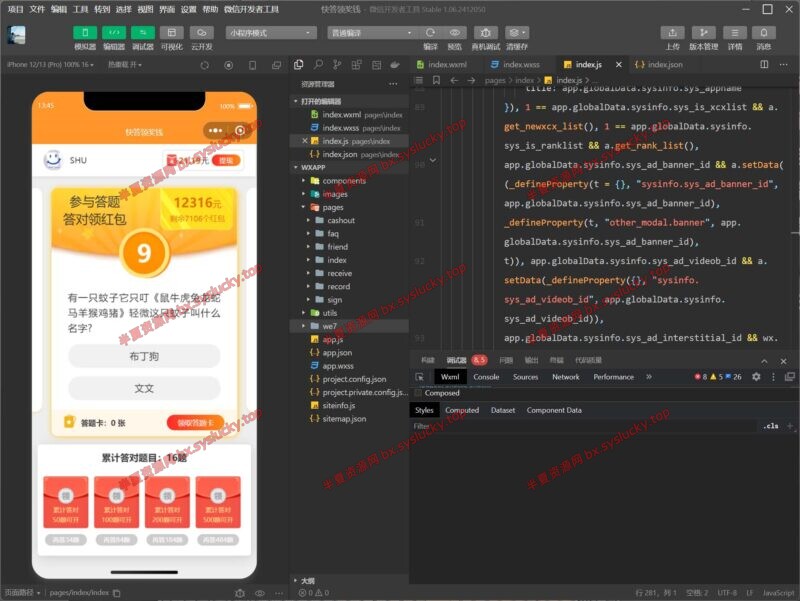Open the 清缓存 clear cache menu

pyautogui.click(x=517, y=33)
